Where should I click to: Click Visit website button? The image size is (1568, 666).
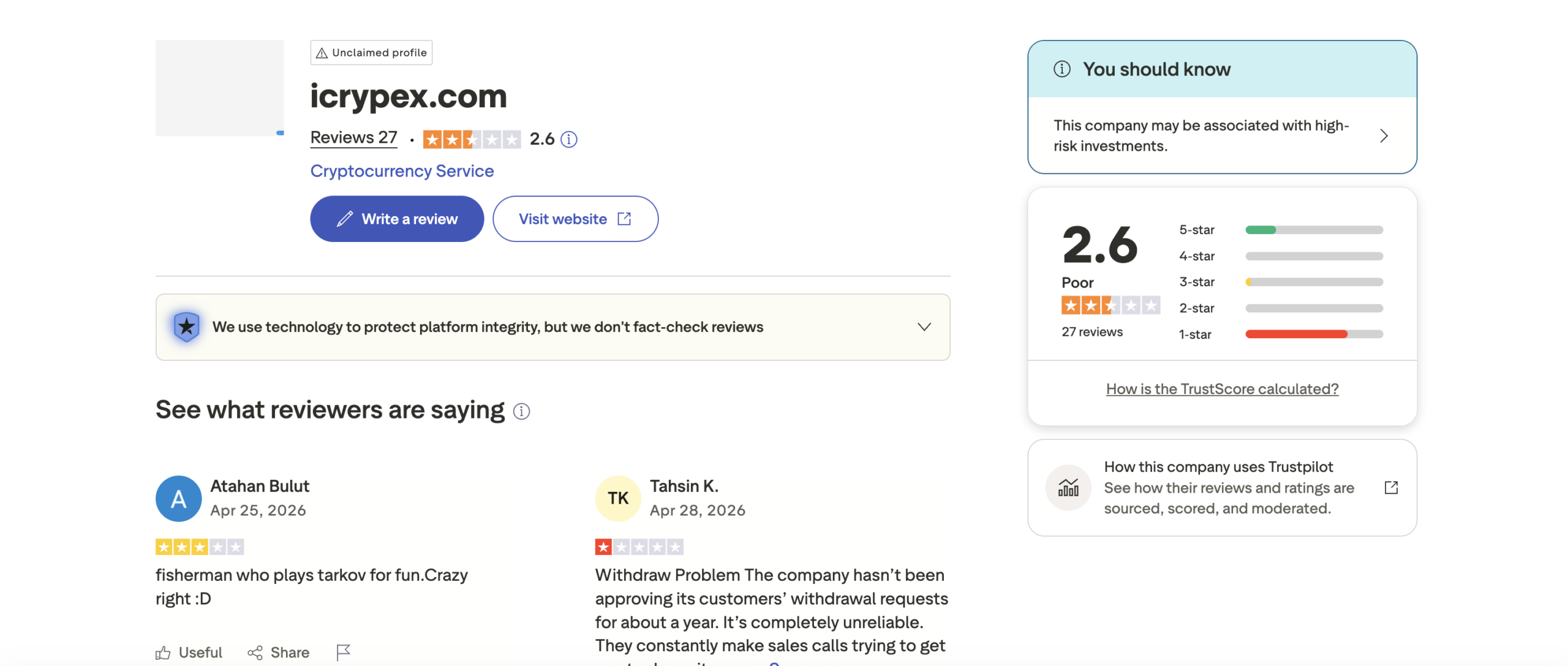pyautogui.click(x=575, y=219)
